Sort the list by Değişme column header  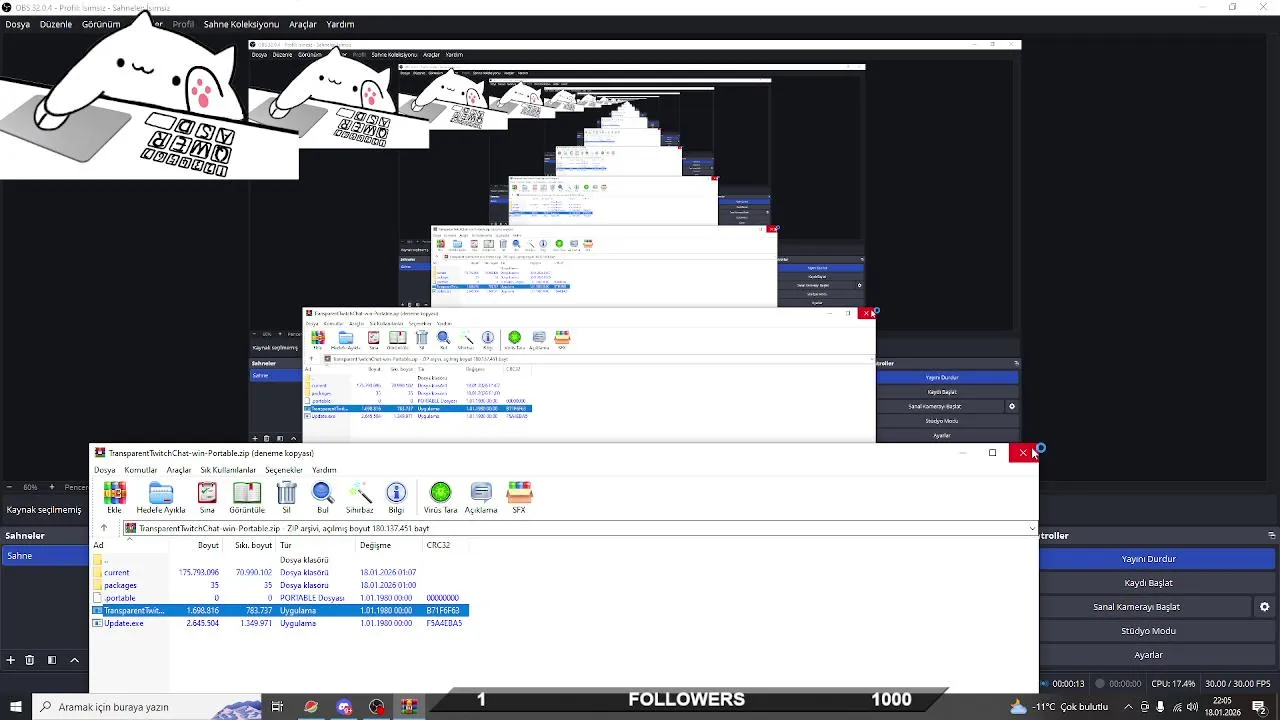point(389,545)
